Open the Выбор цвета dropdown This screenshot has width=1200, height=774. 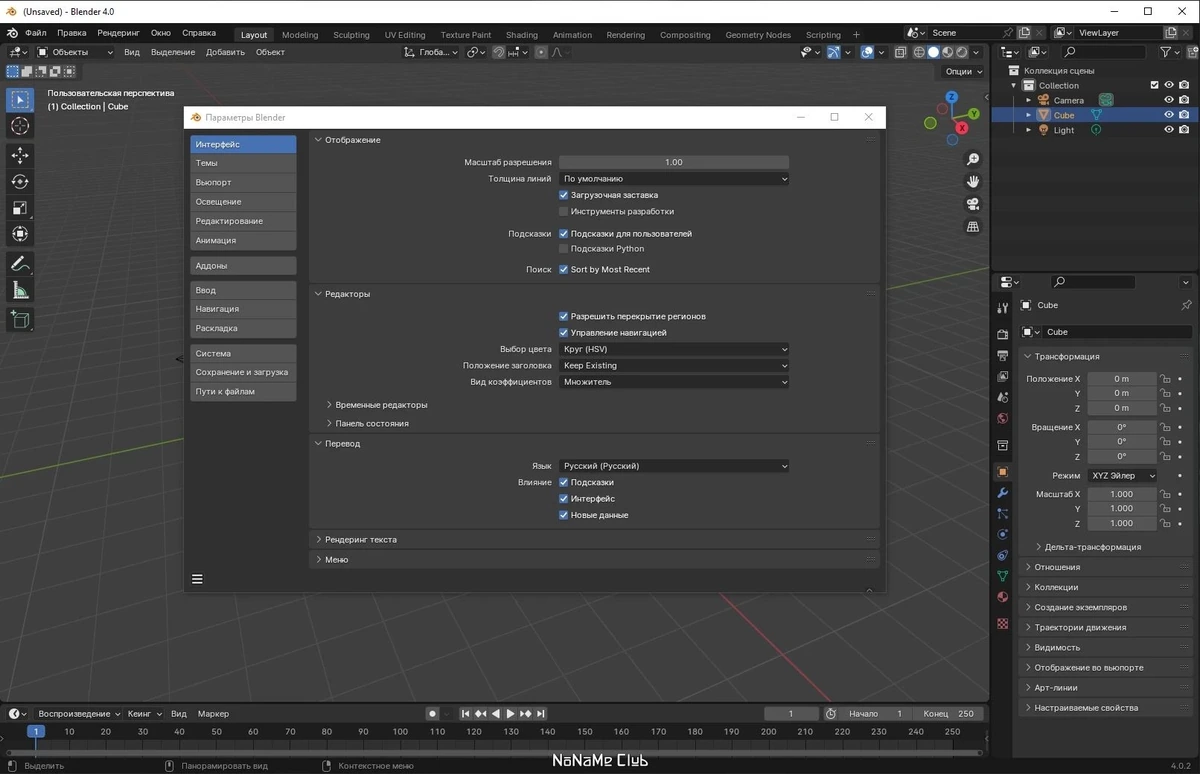[674, 349]
